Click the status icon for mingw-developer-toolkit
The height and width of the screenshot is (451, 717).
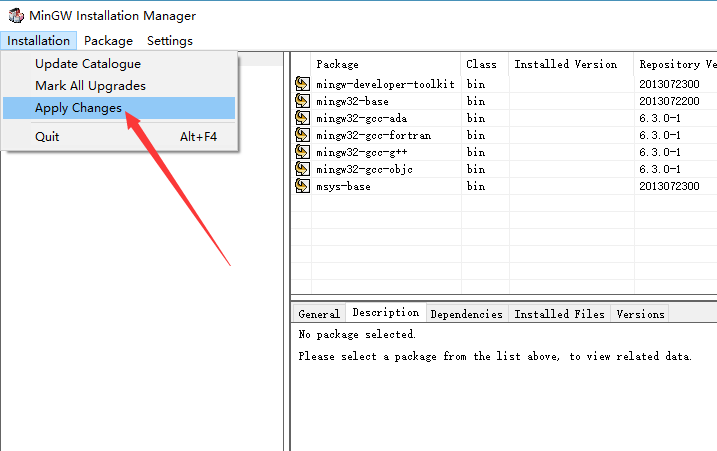click(x=302, y=84)
